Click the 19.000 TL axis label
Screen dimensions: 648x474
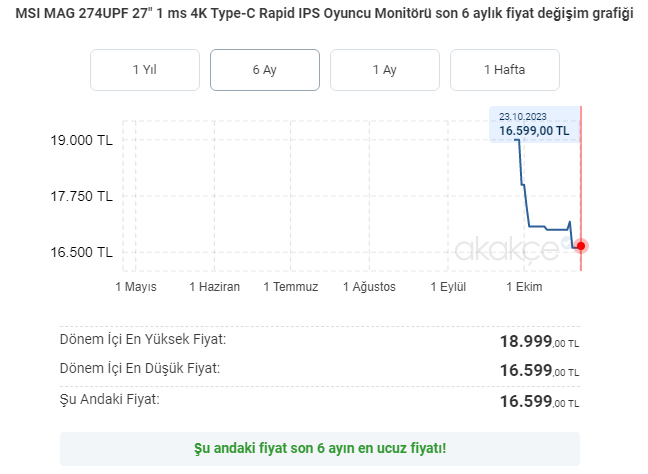tap(81, 141)
